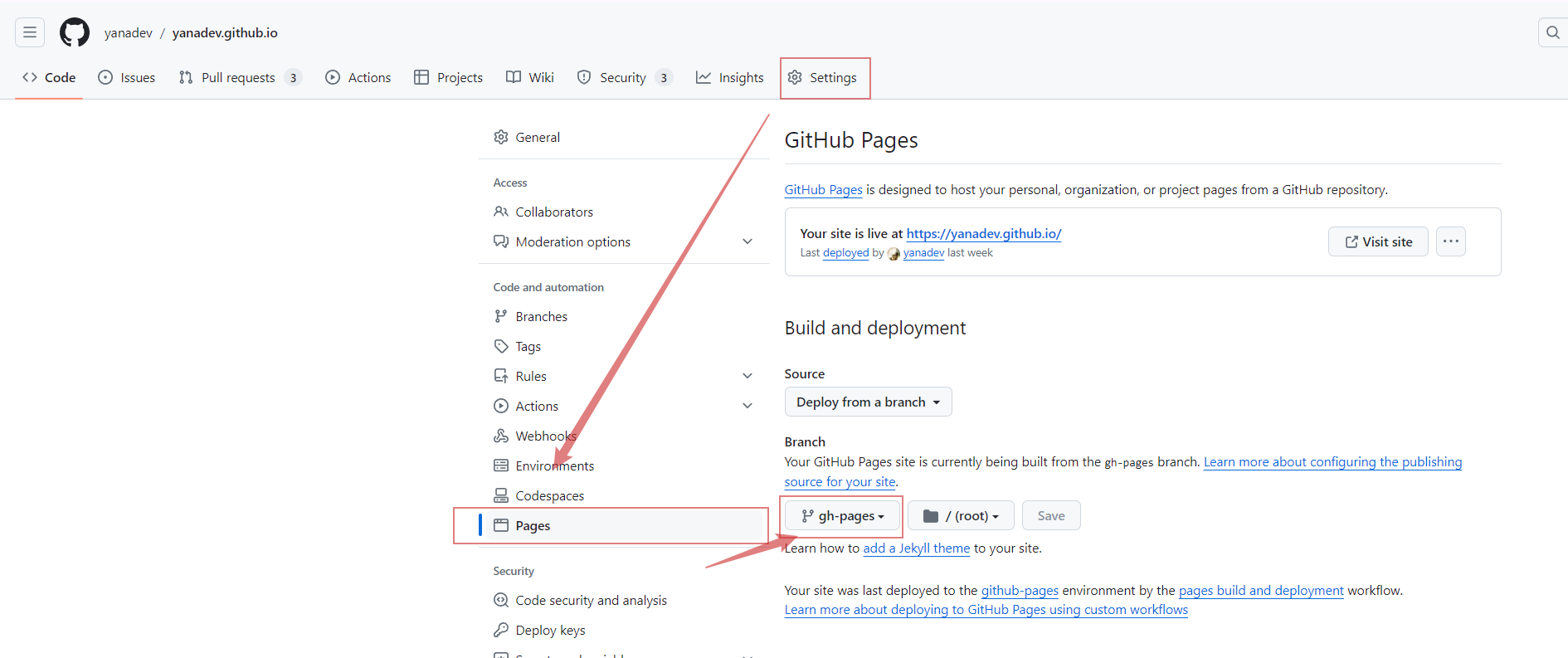1568x658 pixels.
Task: Click the Rules sidebar item
Action: (x=531, y=376)
